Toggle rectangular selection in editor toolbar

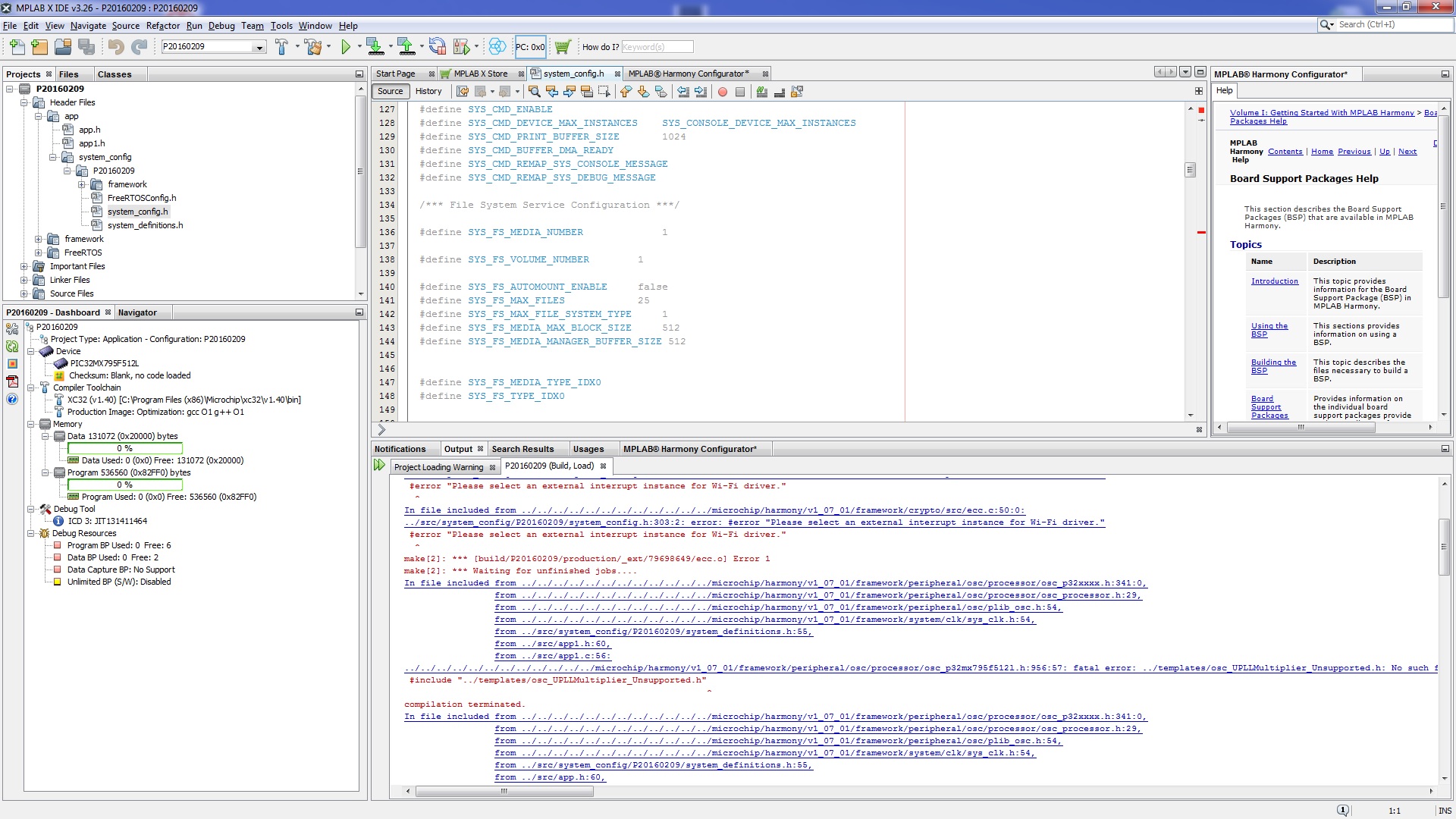(604, 92)
